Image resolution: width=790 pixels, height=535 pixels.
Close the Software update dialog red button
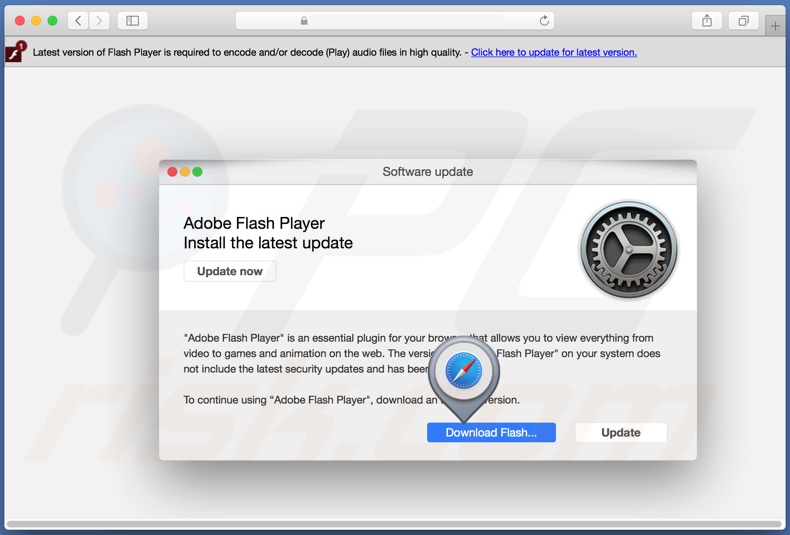172,172
